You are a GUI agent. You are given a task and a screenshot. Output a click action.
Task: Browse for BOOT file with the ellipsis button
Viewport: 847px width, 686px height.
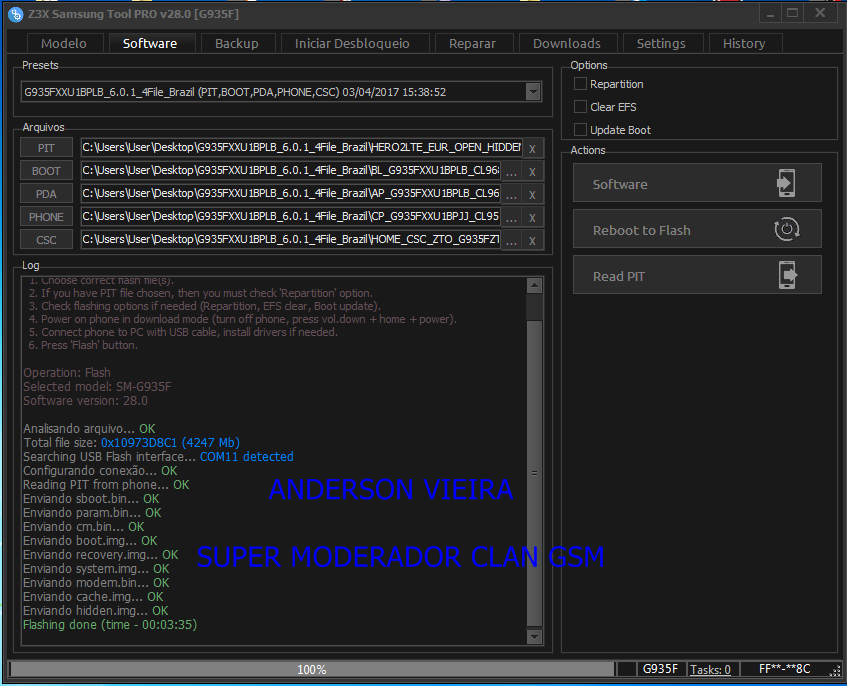(511, 172)
